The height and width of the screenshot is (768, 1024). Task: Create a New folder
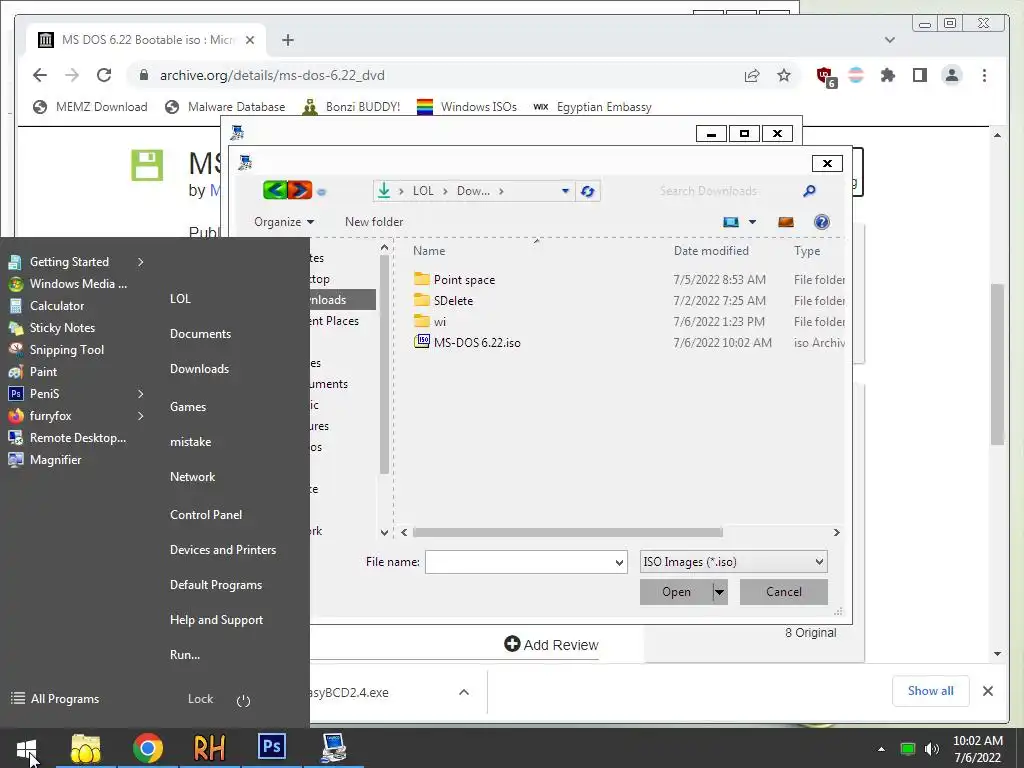point(374,222)
